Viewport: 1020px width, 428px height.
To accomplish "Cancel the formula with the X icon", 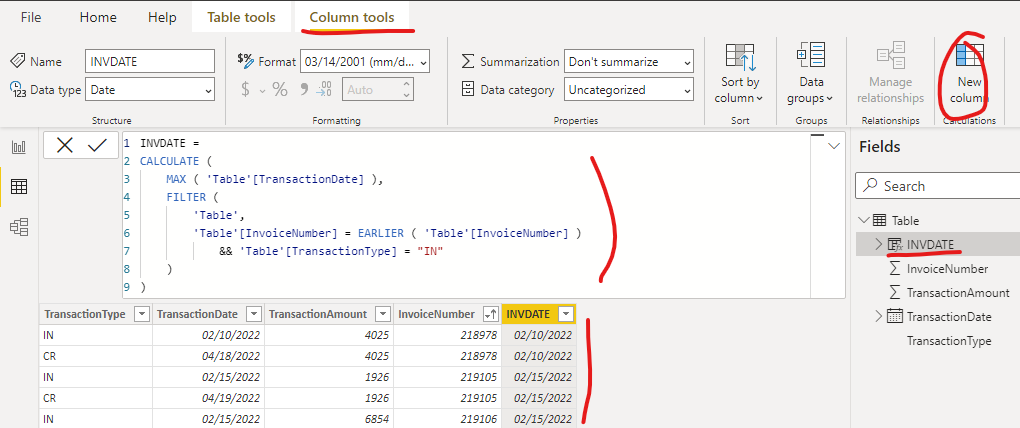I will click(64, 145).
